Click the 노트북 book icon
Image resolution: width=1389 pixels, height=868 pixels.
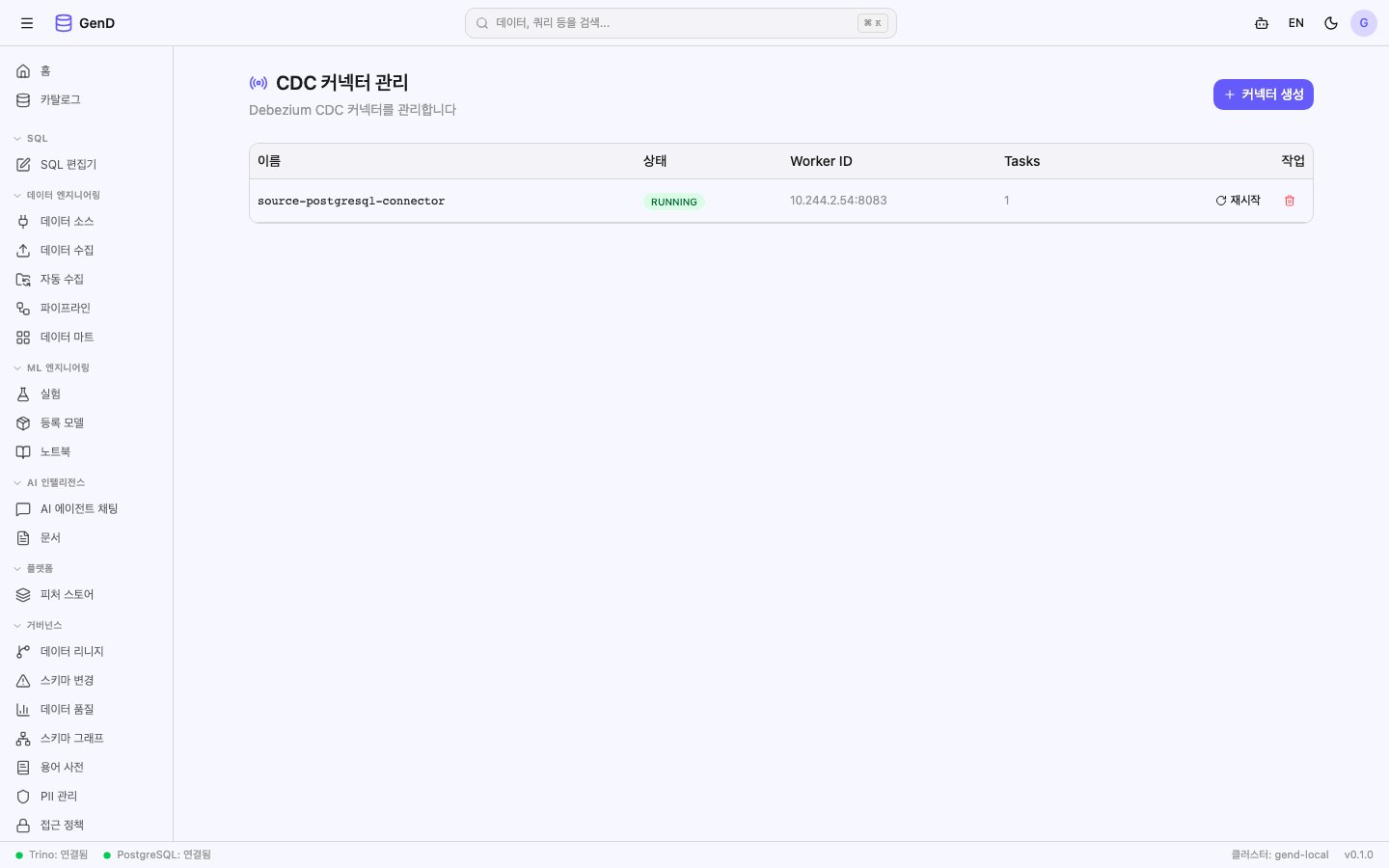click(x=23, y=452)
